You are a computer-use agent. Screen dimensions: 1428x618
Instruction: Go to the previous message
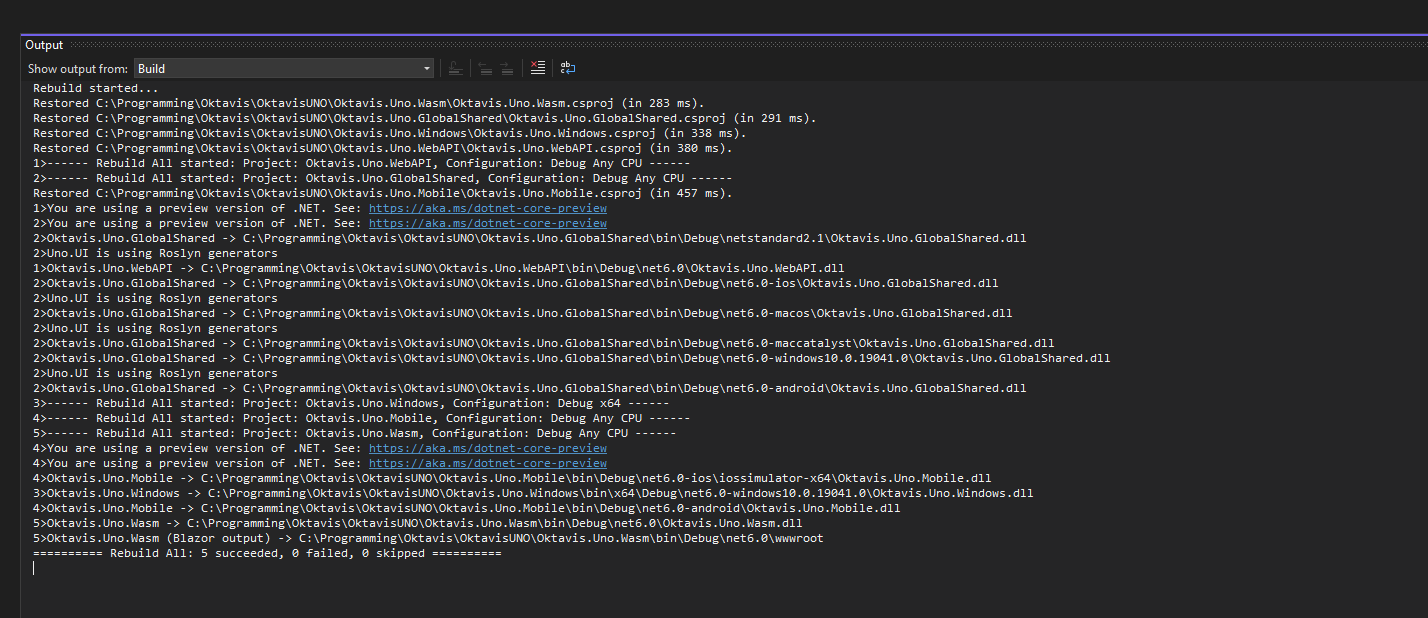[484, 67]
